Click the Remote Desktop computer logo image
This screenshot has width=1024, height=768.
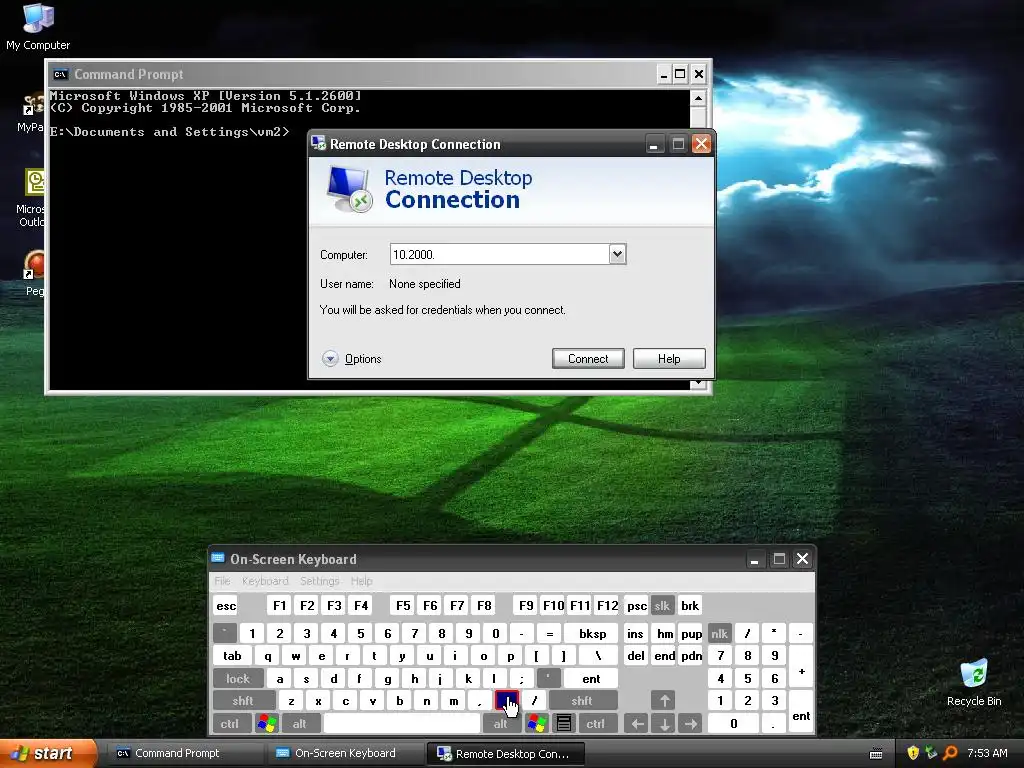350,189
